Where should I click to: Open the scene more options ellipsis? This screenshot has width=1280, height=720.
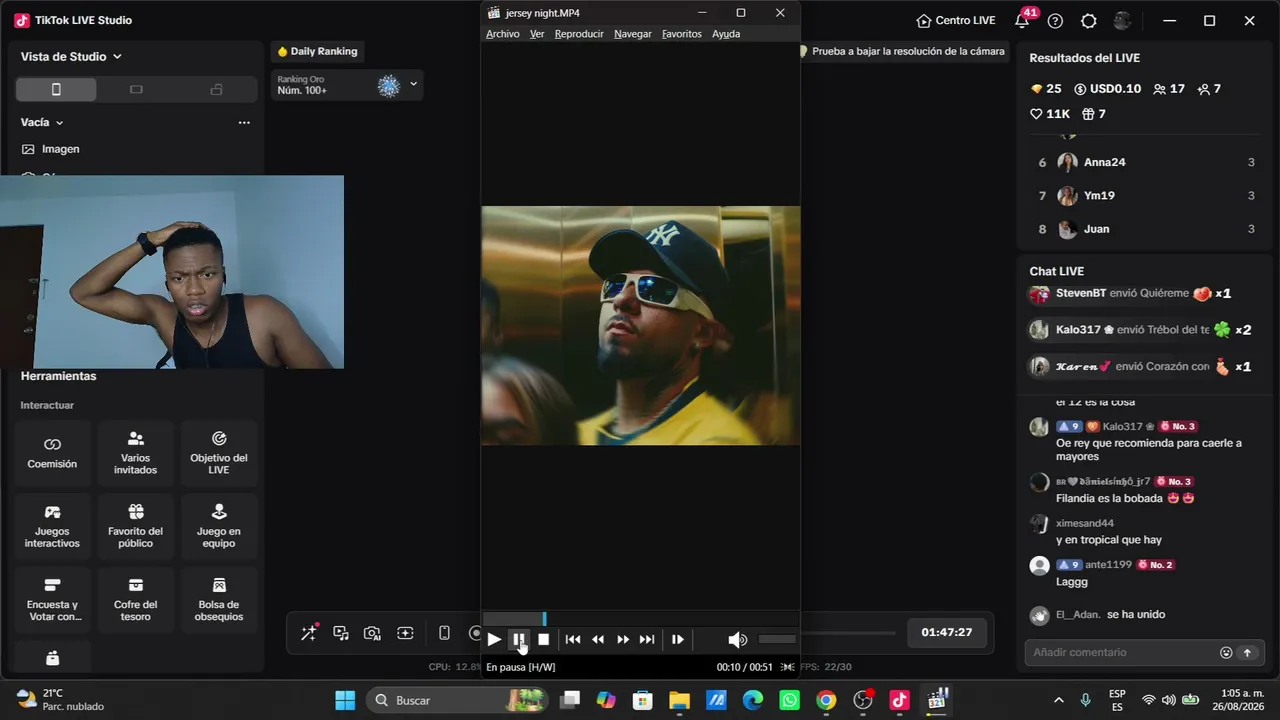[244, 123]
